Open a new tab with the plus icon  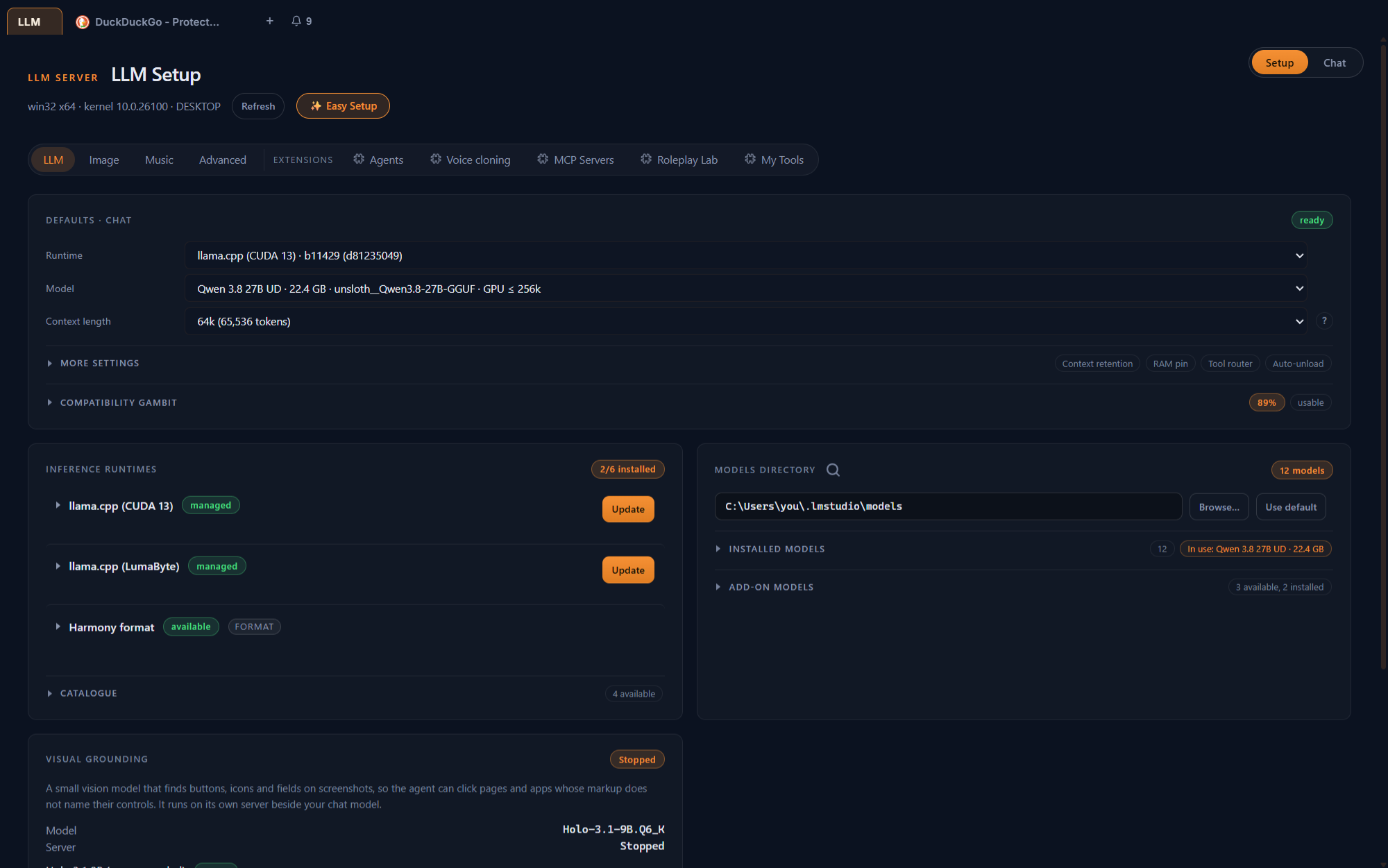click(x=269, y=21)
